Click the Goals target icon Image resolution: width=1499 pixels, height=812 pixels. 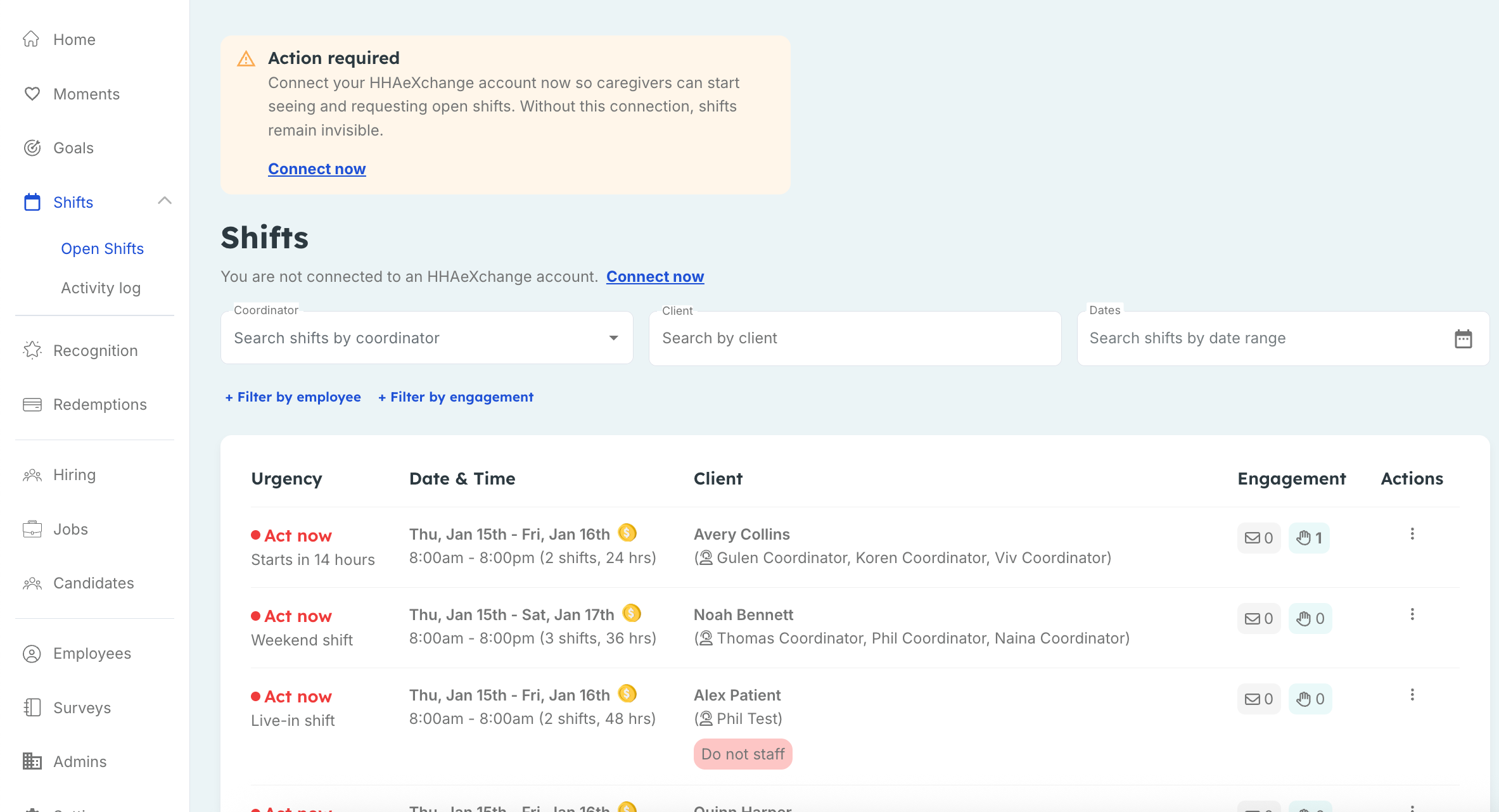coord(32,148)
